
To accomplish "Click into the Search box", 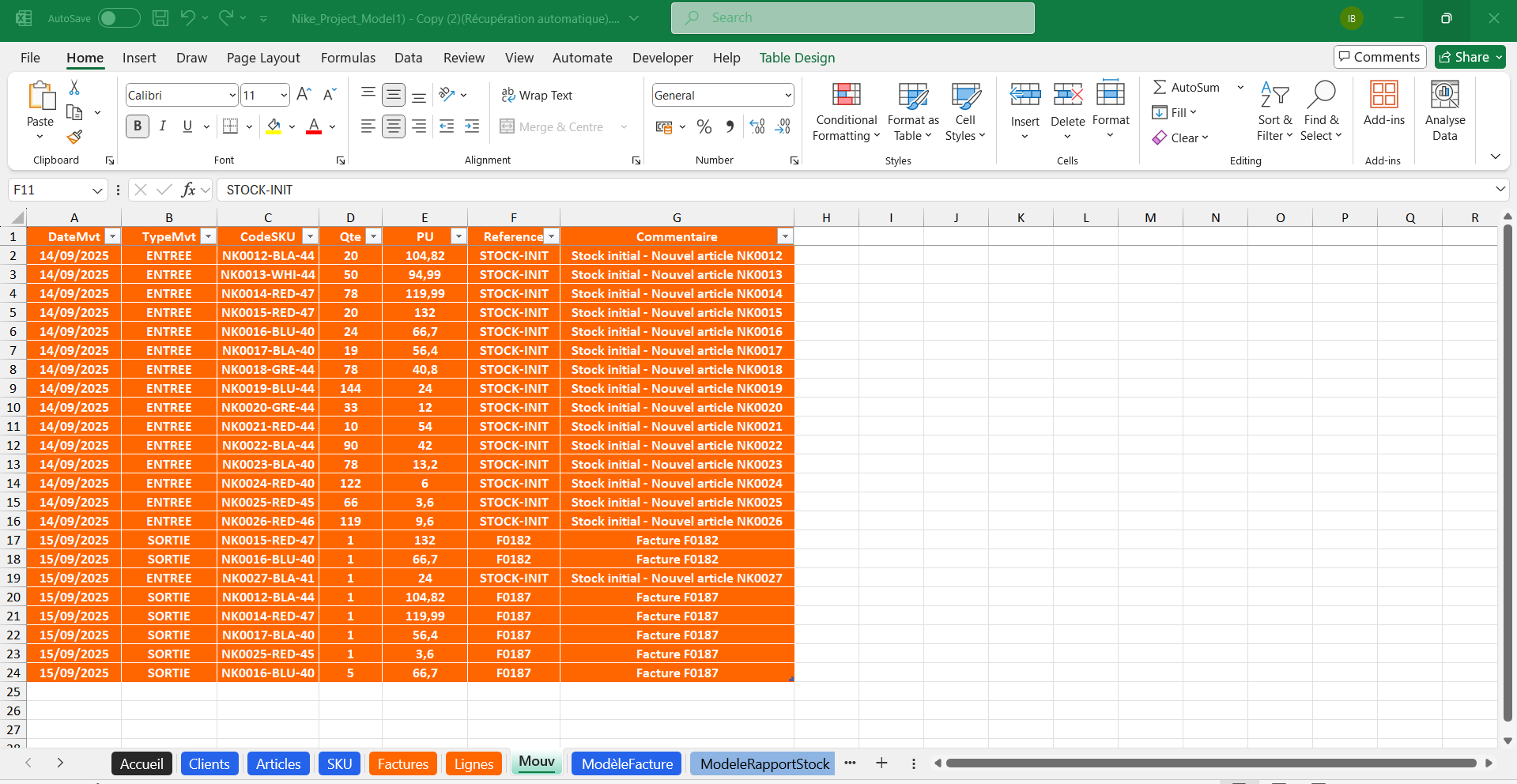I will [x=852, y=18].
